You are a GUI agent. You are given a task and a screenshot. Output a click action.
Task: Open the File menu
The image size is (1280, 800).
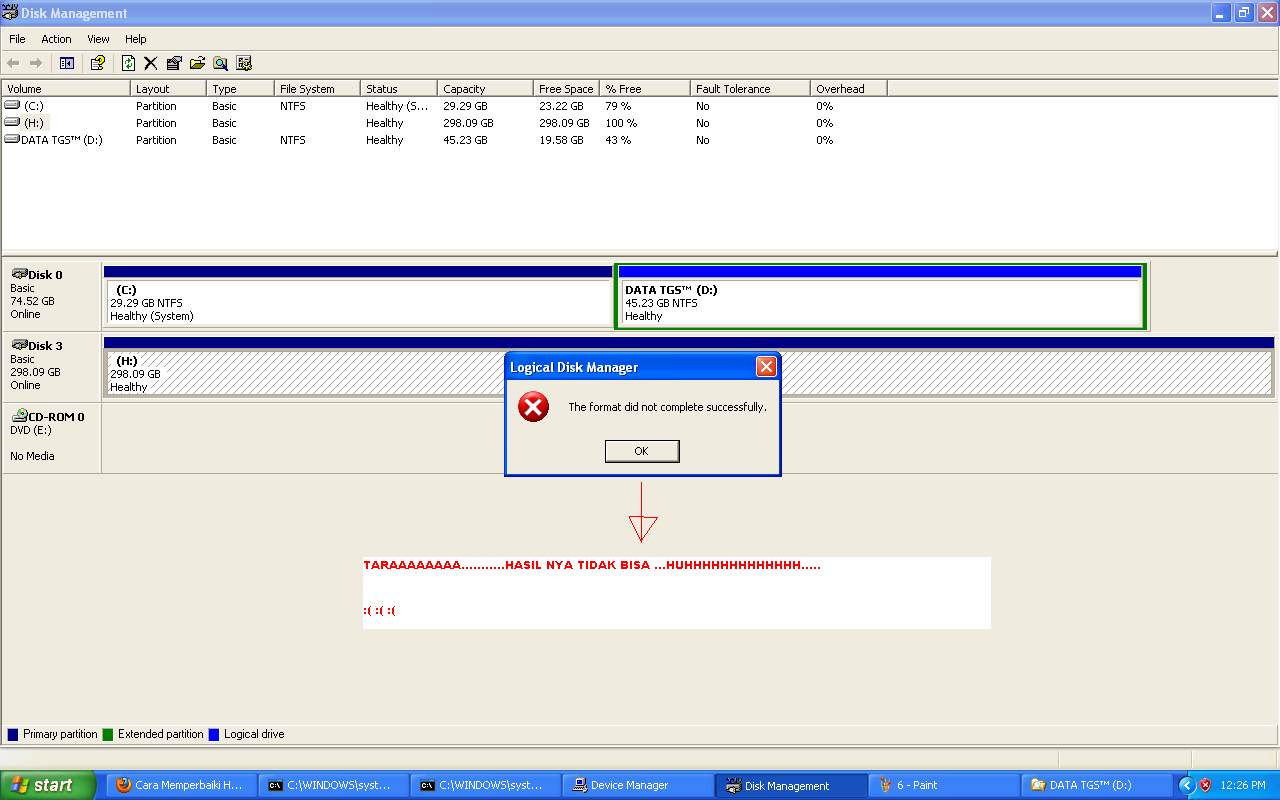16,39
